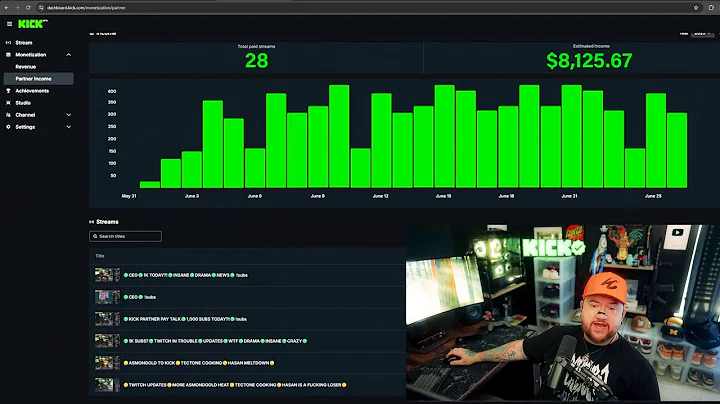The width and height of the screenshot is (720, 404).
Task: Reload the page with the refresh icon
Action: click(28, 8)
